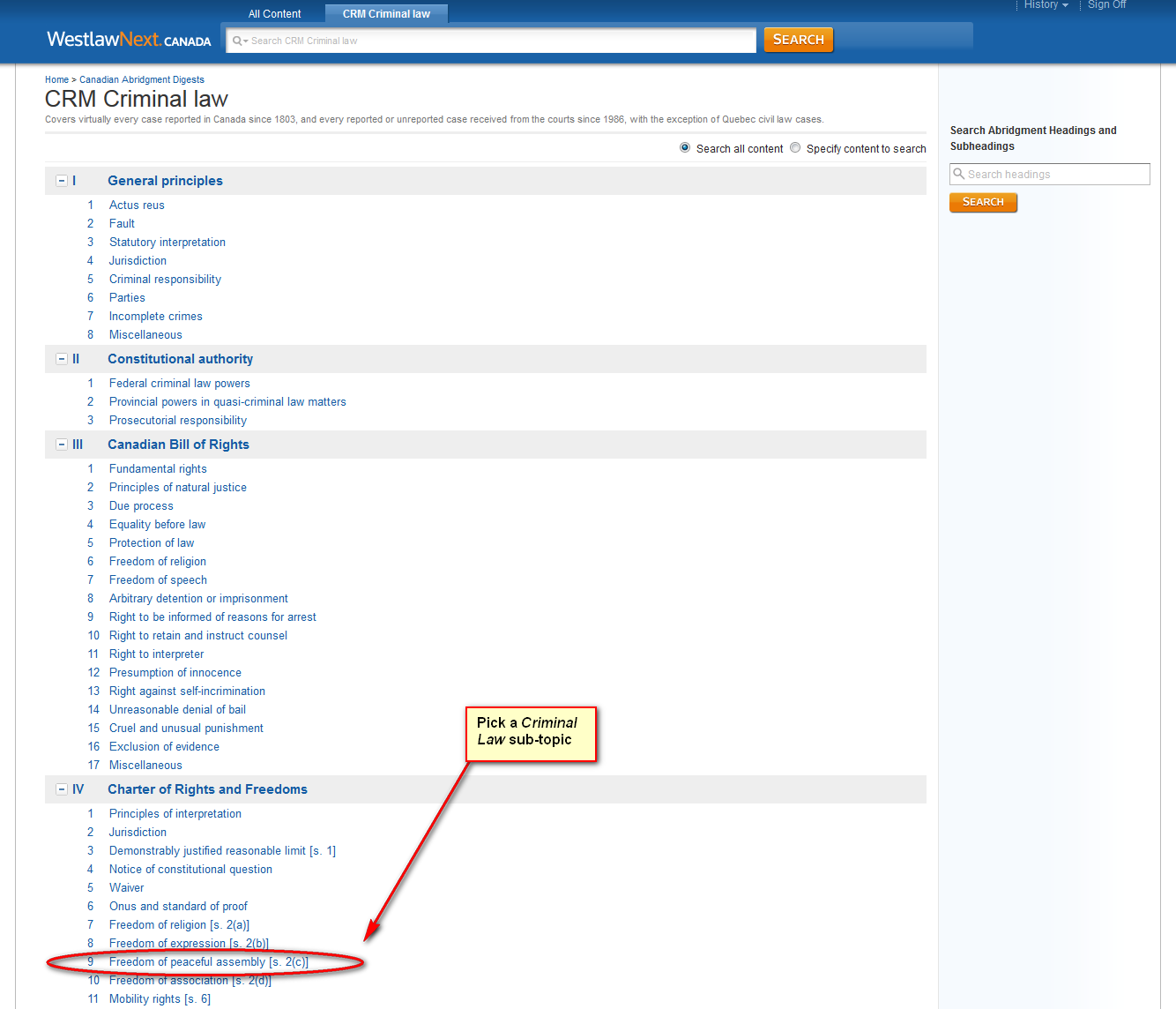Open the History dropdown menu
The width and height of the screenshot is (1176, 1009).
(1046, 5)
